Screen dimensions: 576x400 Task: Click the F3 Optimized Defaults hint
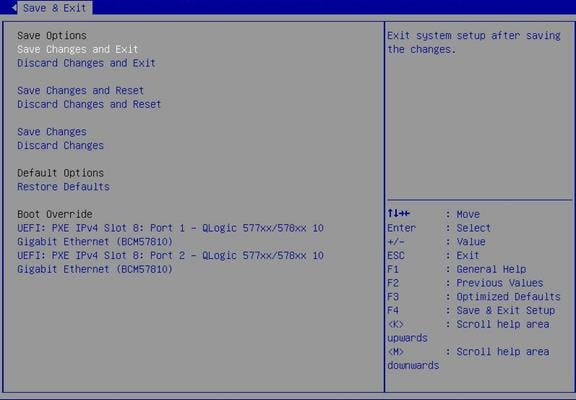[474, 297]
